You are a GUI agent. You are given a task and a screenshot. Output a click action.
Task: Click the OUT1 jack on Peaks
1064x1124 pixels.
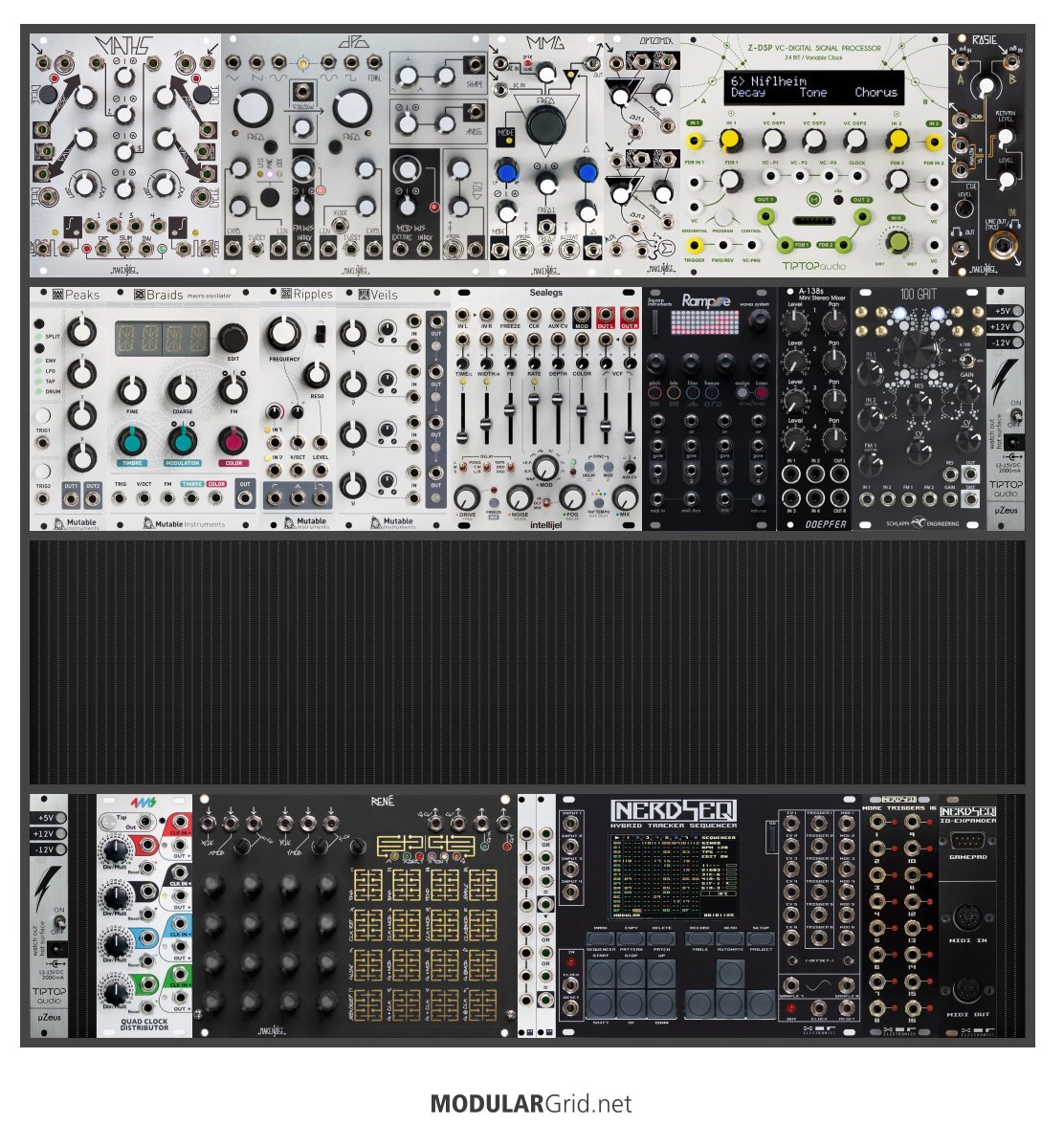click(x=71, y=498)
